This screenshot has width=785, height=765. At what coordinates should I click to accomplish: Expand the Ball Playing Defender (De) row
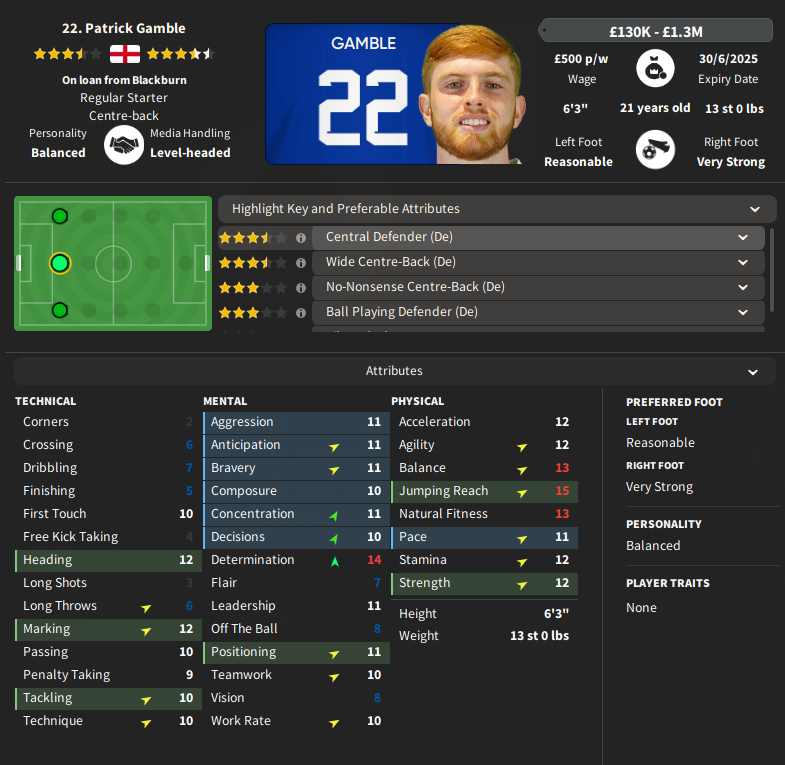point(538,312)
